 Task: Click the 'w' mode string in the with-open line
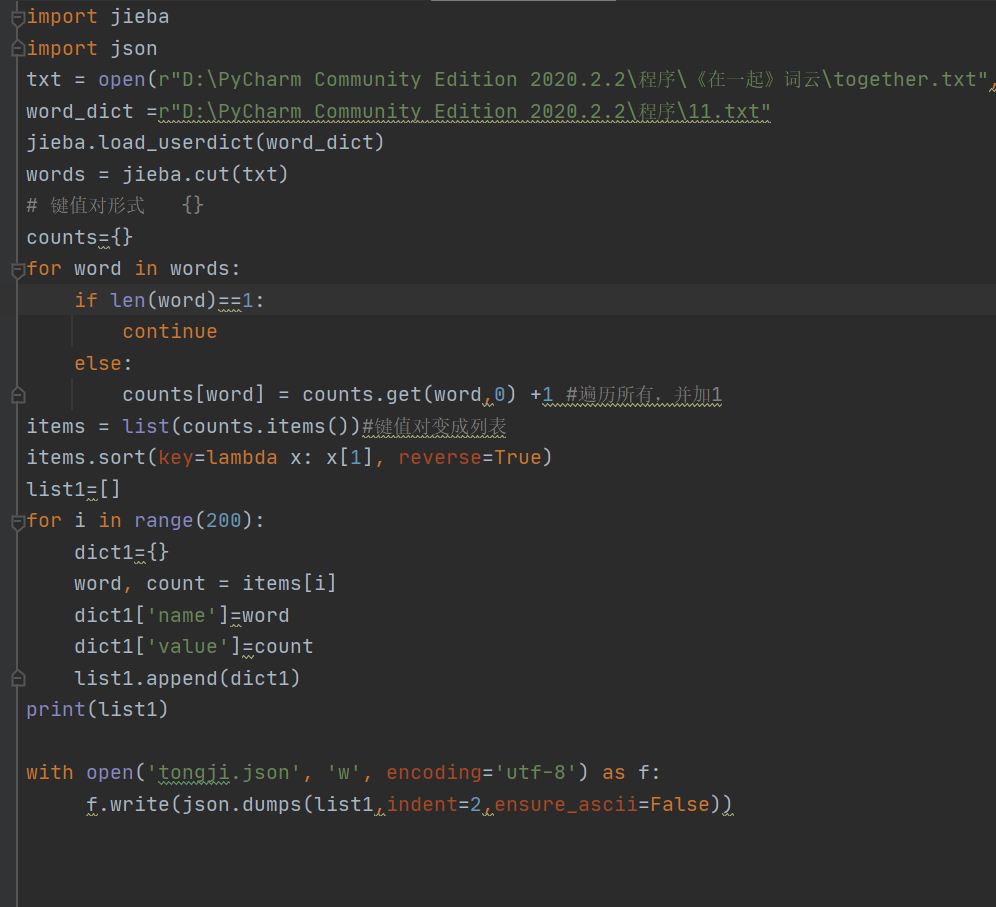(344, 772)
